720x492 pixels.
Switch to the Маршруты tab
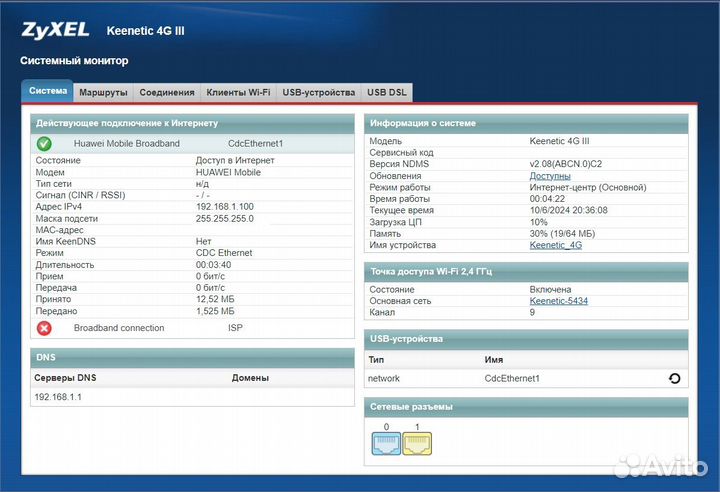click(103, 92)
